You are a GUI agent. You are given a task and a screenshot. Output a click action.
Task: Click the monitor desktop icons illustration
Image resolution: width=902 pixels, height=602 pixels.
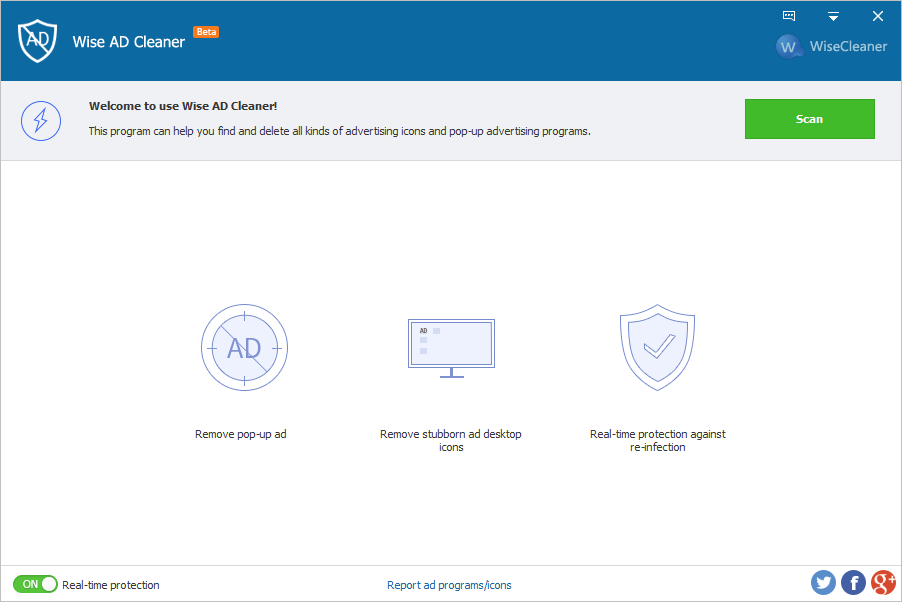click(452, 348)
